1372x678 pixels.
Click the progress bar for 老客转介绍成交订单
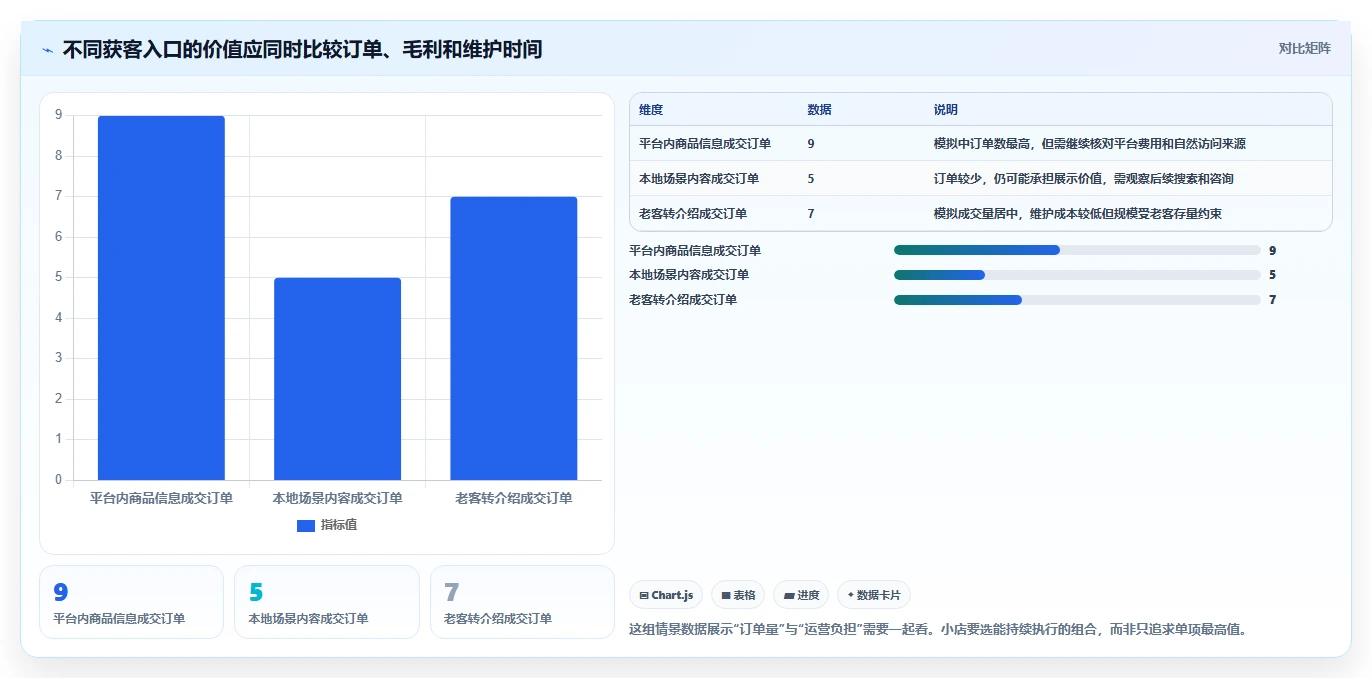[1077, 300]
